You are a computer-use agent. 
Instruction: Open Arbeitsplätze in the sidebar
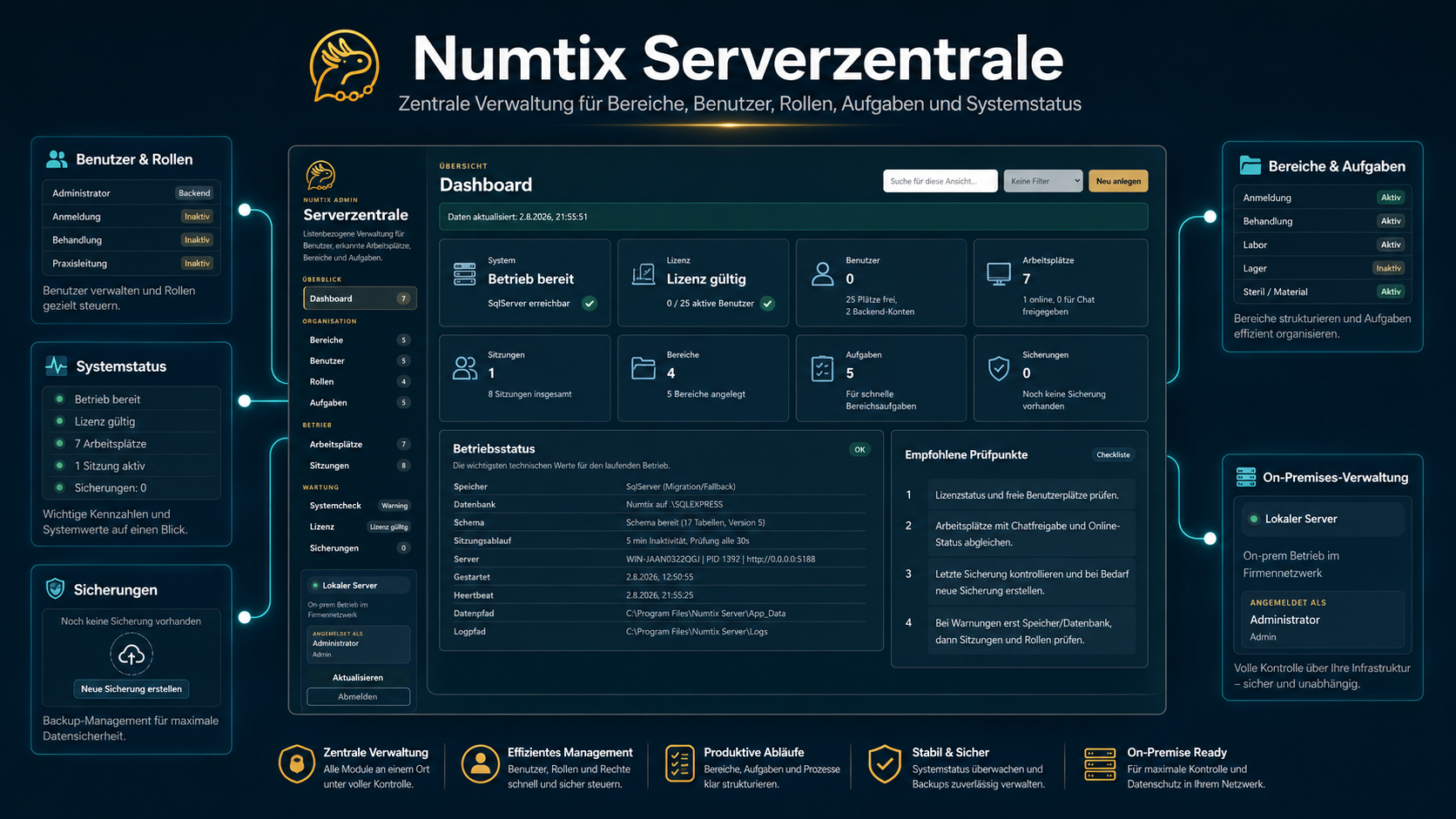[x=359, y=445]
